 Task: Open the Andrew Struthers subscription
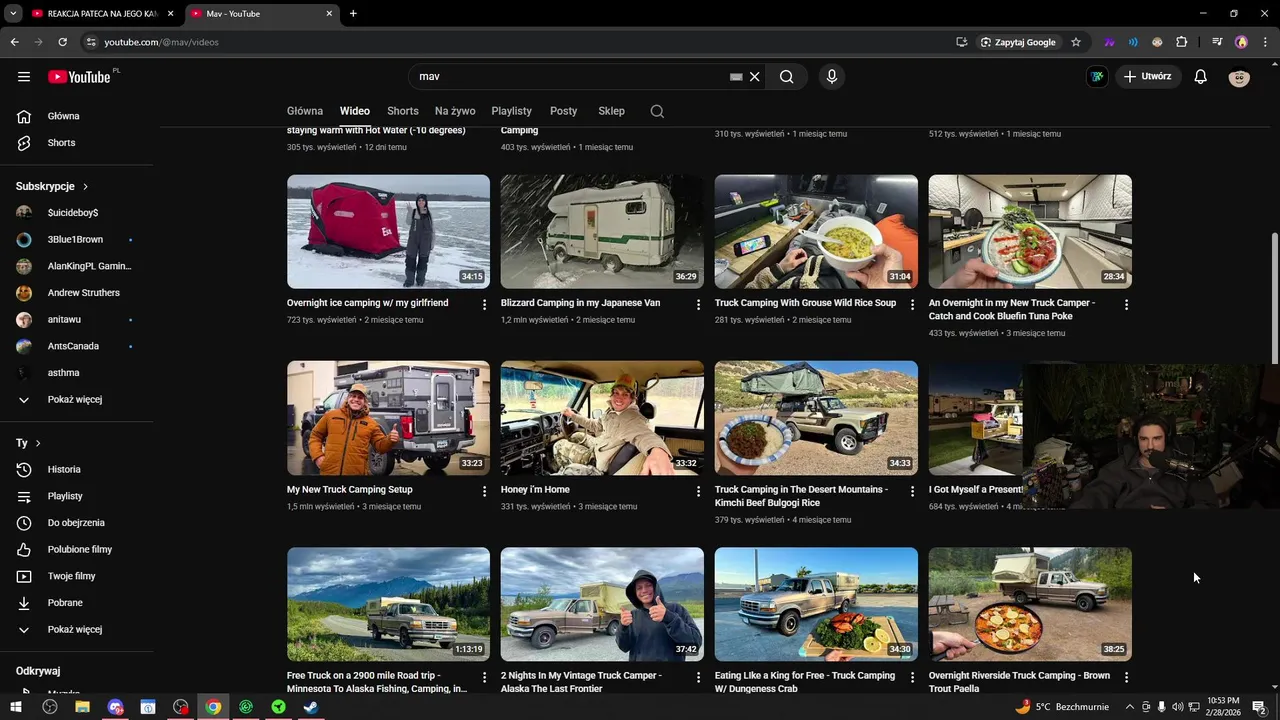coord(76,293)
